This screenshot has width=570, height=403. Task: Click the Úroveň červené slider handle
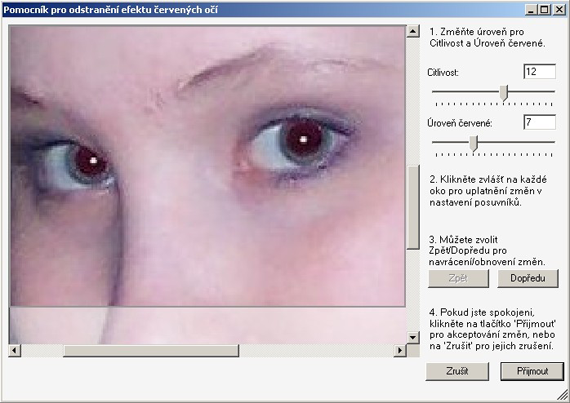coord(473,144)
